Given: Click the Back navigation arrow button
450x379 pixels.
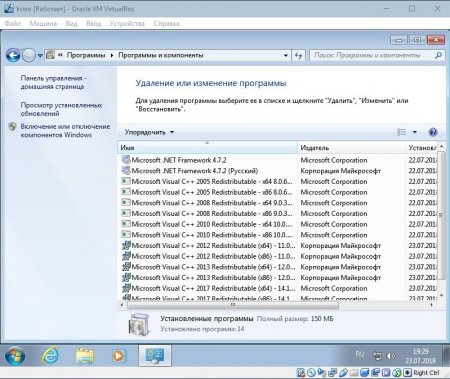Looking at the screenshot, I should 13,55.
